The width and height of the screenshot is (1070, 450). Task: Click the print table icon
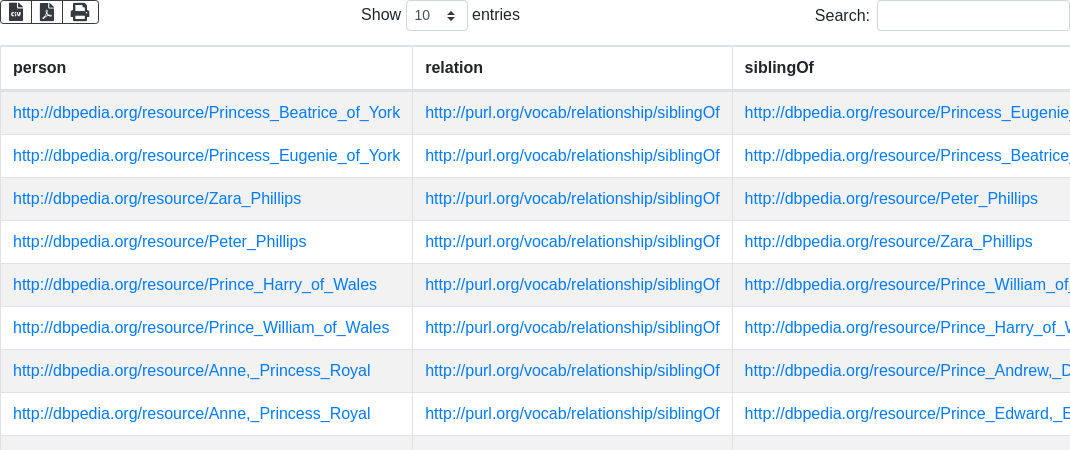point(80,12)
